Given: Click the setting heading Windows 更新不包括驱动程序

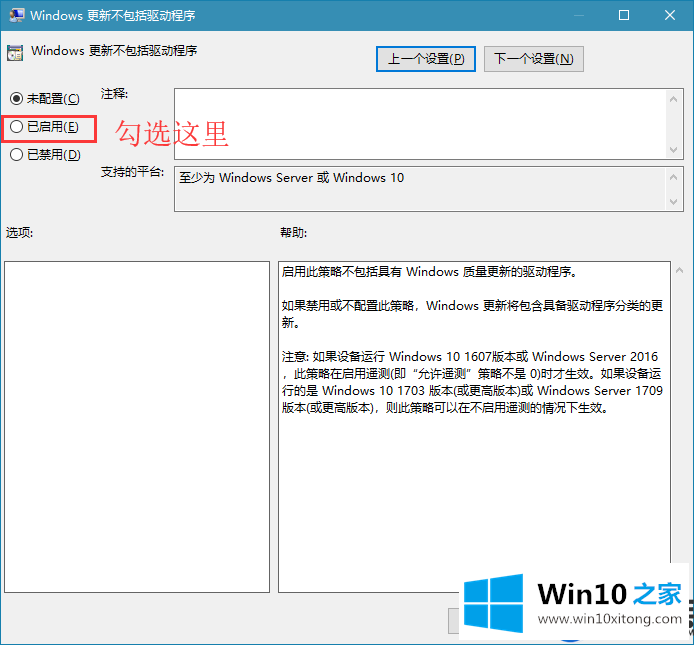Looking at the screenshot, I should coord(114,51).
